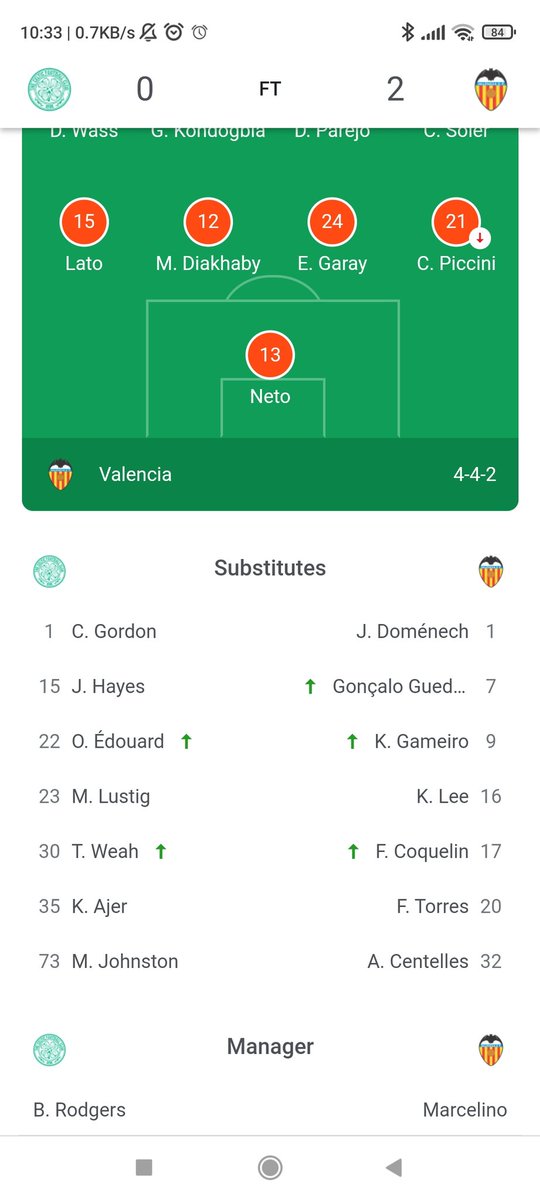The width and height of the screenshot is (540, 1200).
Task: Select goalkeeper Neto's number 13 marker
Action: tap(270, 355)
